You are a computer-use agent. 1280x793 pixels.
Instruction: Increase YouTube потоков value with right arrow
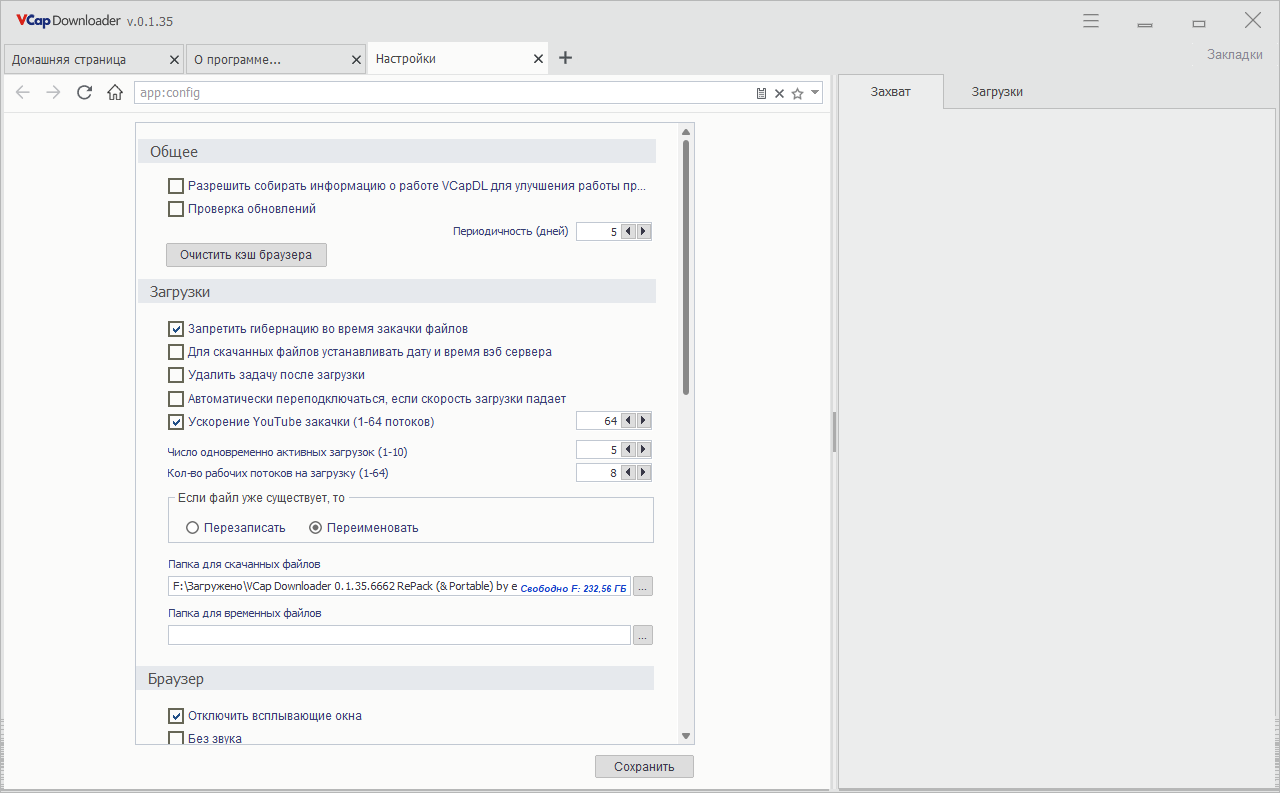644,421
